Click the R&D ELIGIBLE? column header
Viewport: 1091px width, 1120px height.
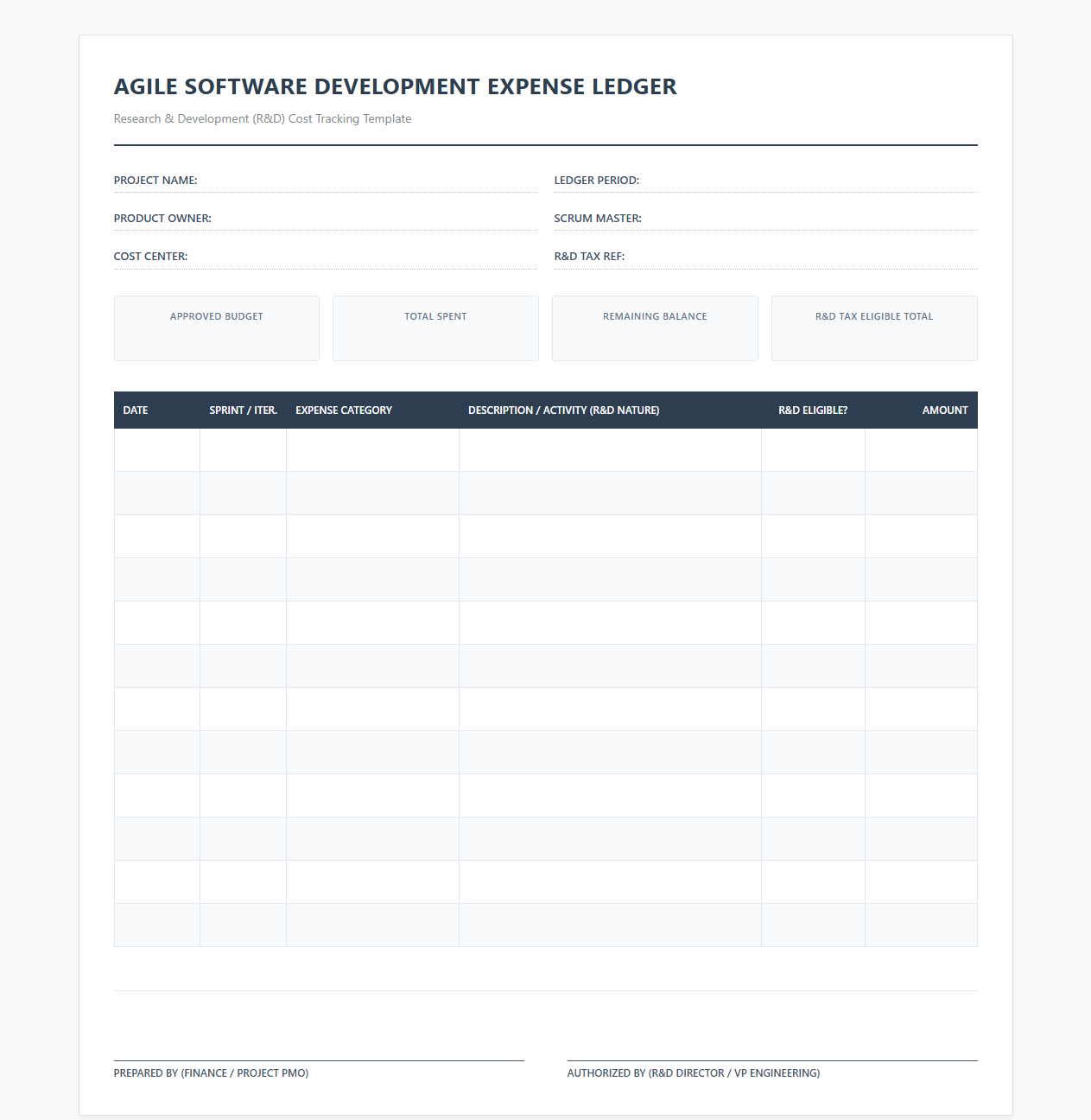(814, 410)
